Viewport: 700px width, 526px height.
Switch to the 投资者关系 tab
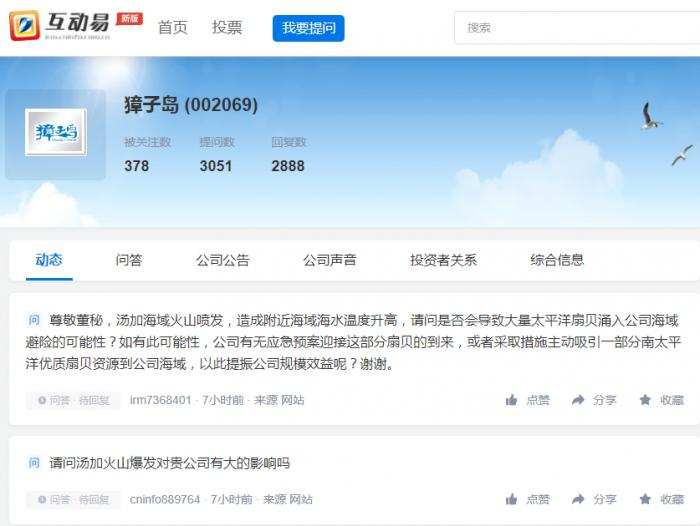(x=443, y=260)
